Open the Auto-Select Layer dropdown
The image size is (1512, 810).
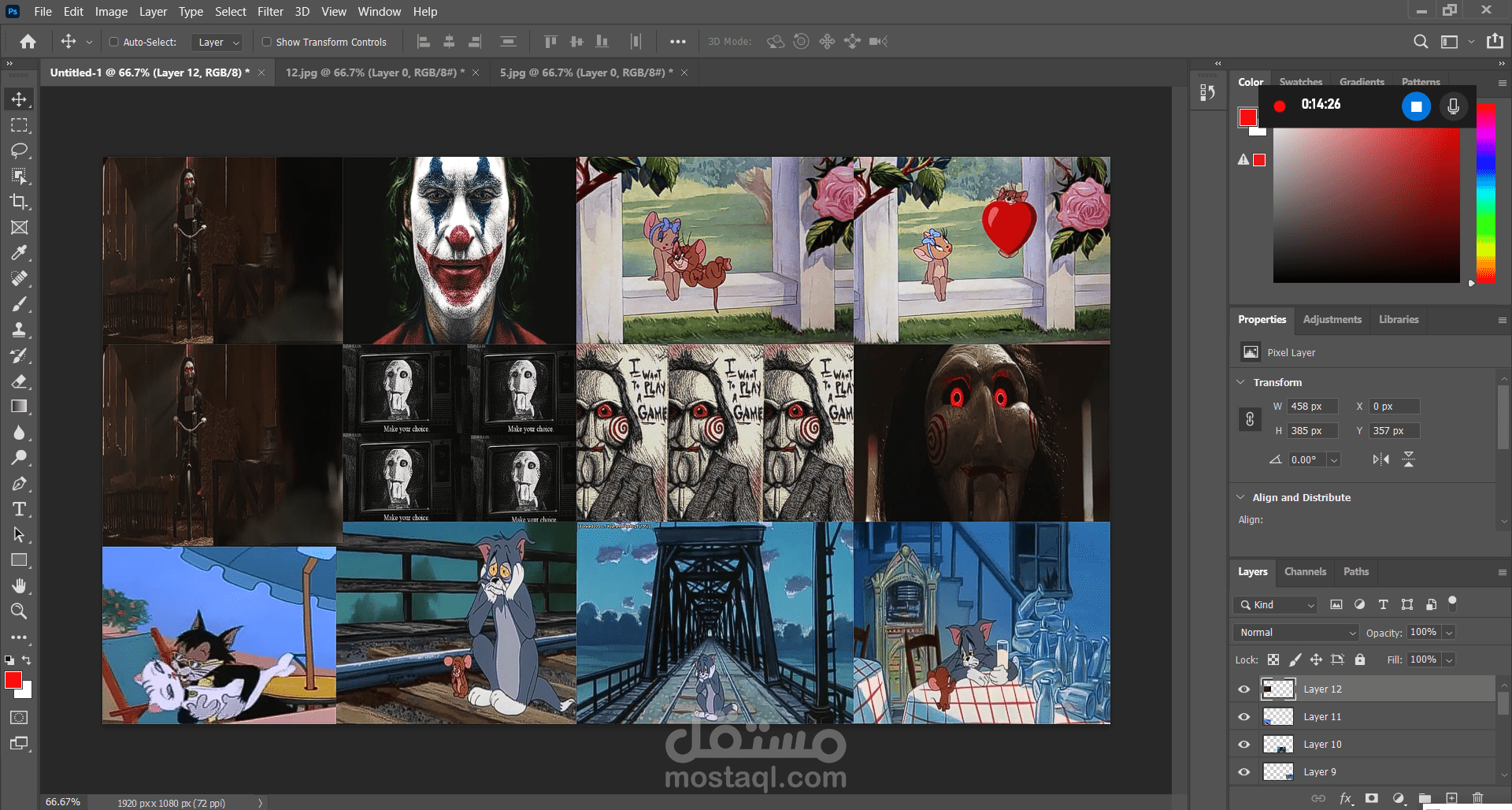point(217,42)
